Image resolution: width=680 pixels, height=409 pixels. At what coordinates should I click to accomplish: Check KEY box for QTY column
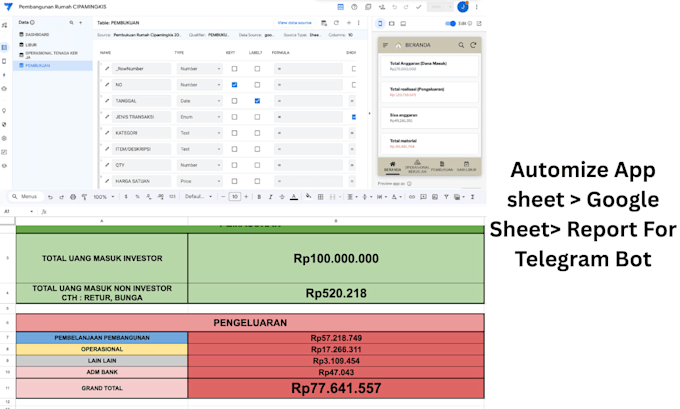pos(234,165)
